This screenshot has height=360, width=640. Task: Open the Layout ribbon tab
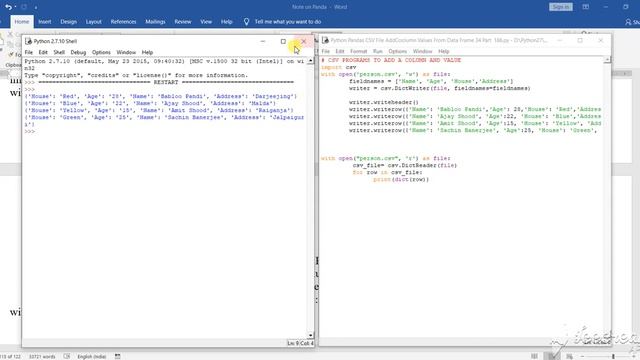pyautogui.click(x=93, y=22)
